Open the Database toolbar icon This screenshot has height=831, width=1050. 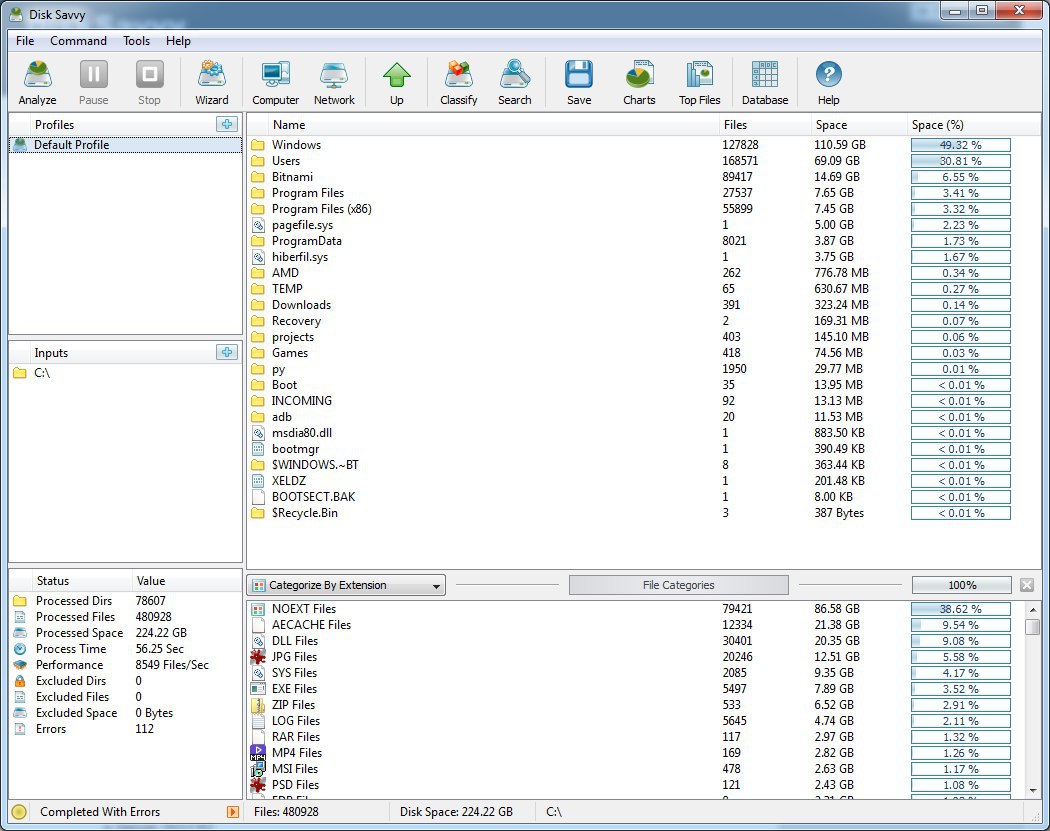pos(765,83)
